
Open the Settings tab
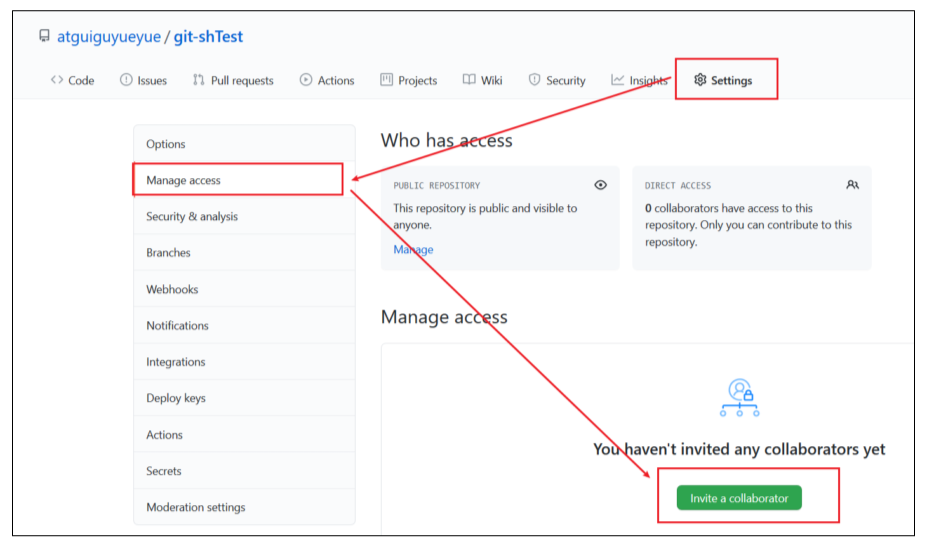click(723, 80)
